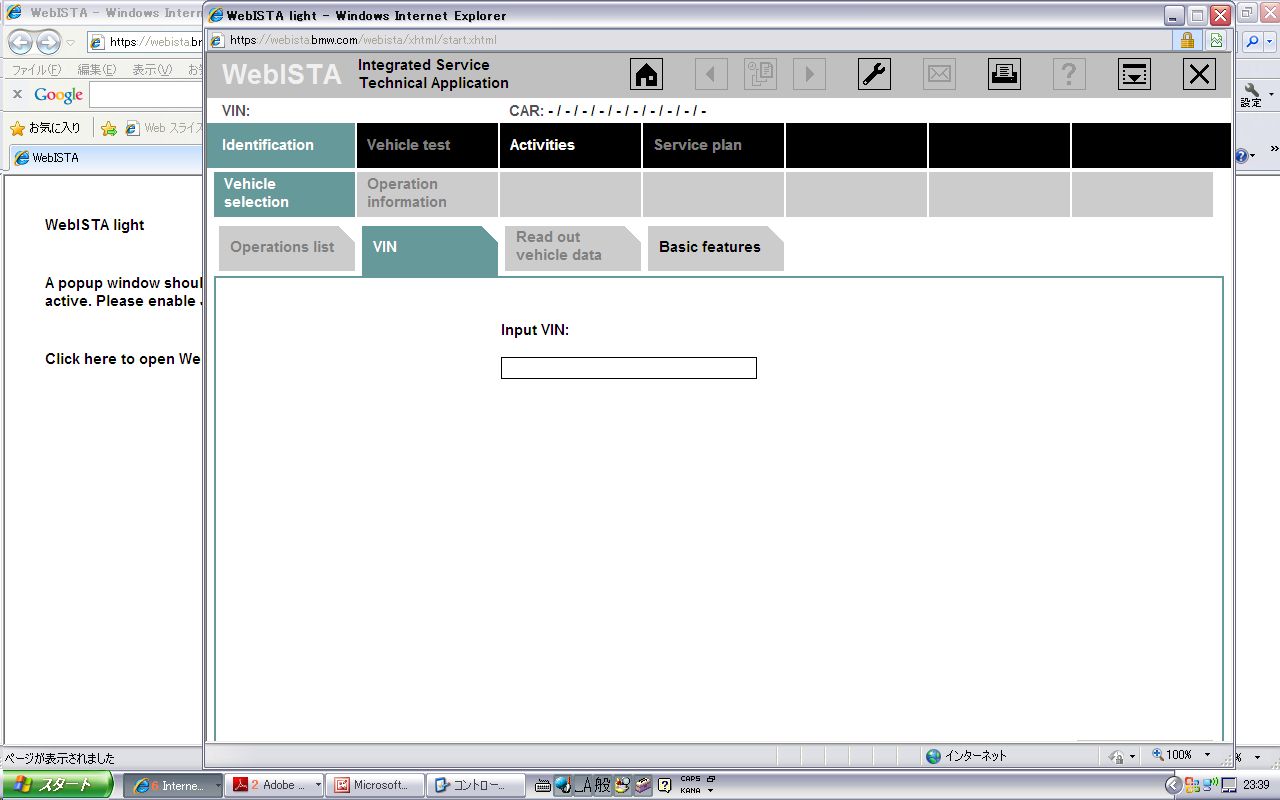This screenshot has height=800, width=1280.
Task: Click the Input VIN text field
Action: [x=629, y=368]
